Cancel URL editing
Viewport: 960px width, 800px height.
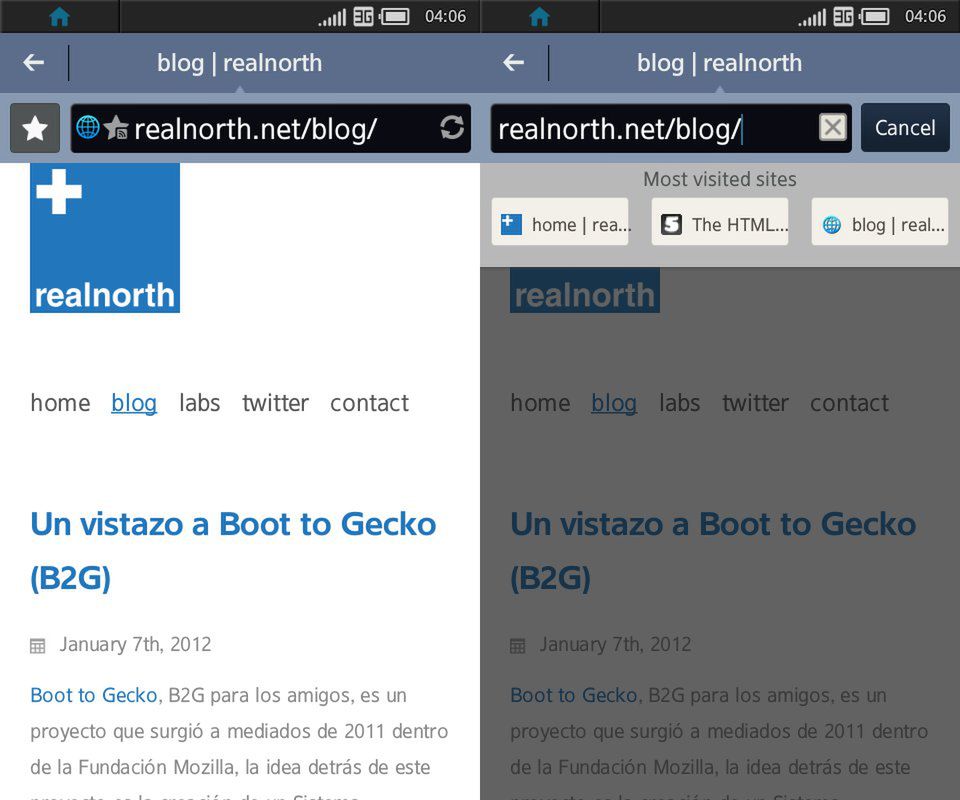905,128
